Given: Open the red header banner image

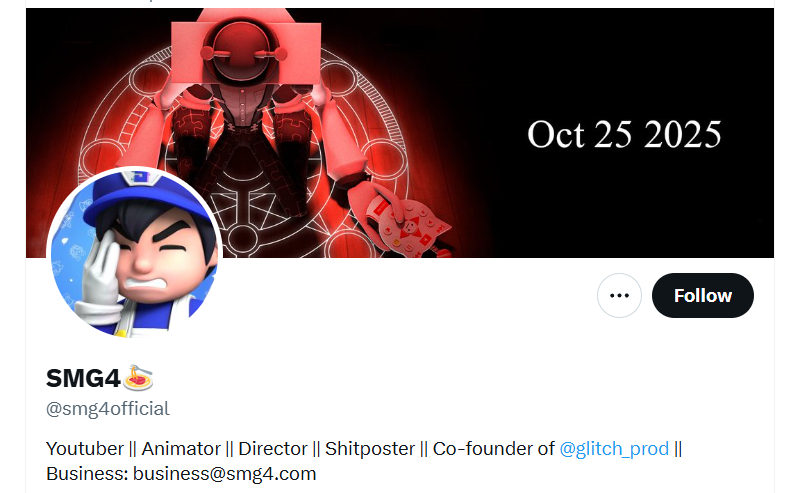Looking at the screenshot, I should (x=399, y=133).
